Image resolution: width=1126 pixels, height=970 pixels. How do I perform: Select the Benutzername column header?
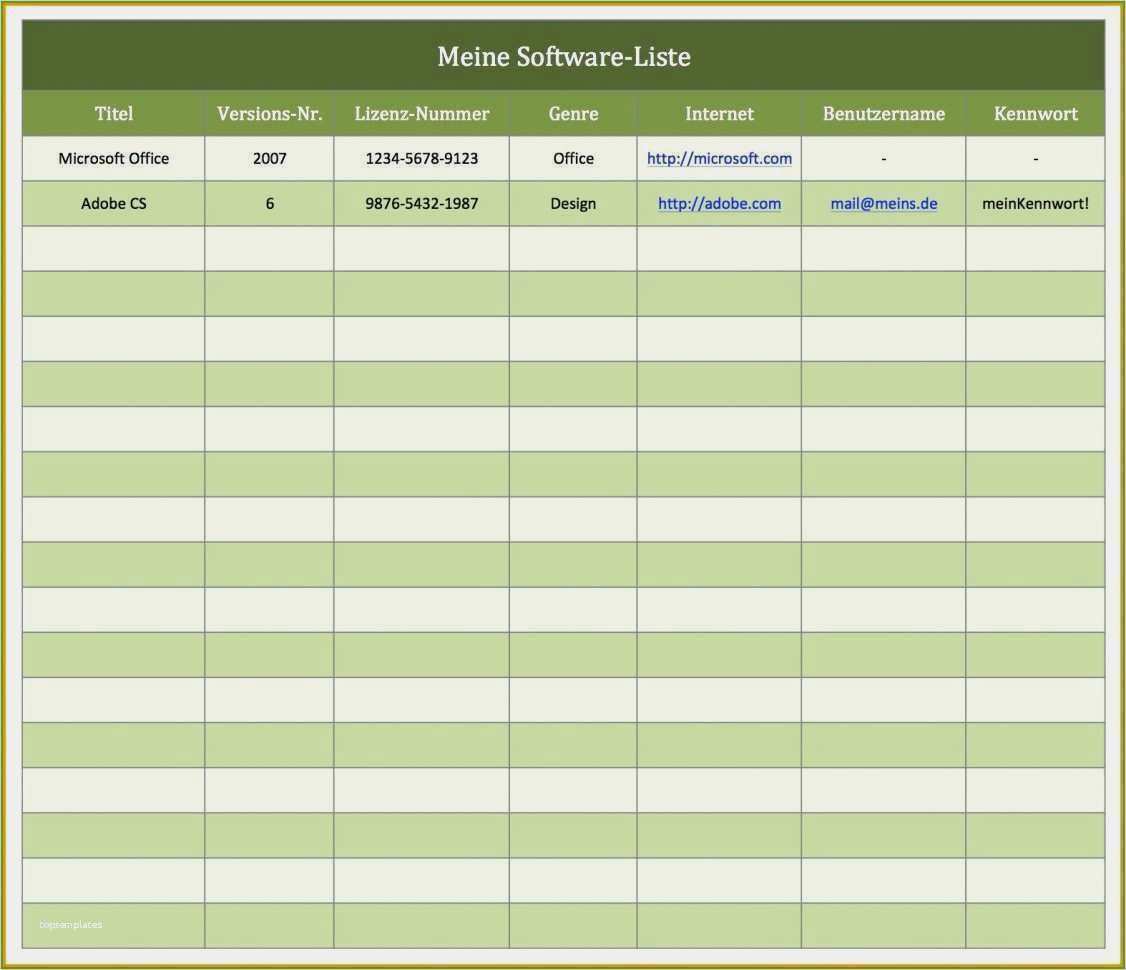[x=883, y=113]
